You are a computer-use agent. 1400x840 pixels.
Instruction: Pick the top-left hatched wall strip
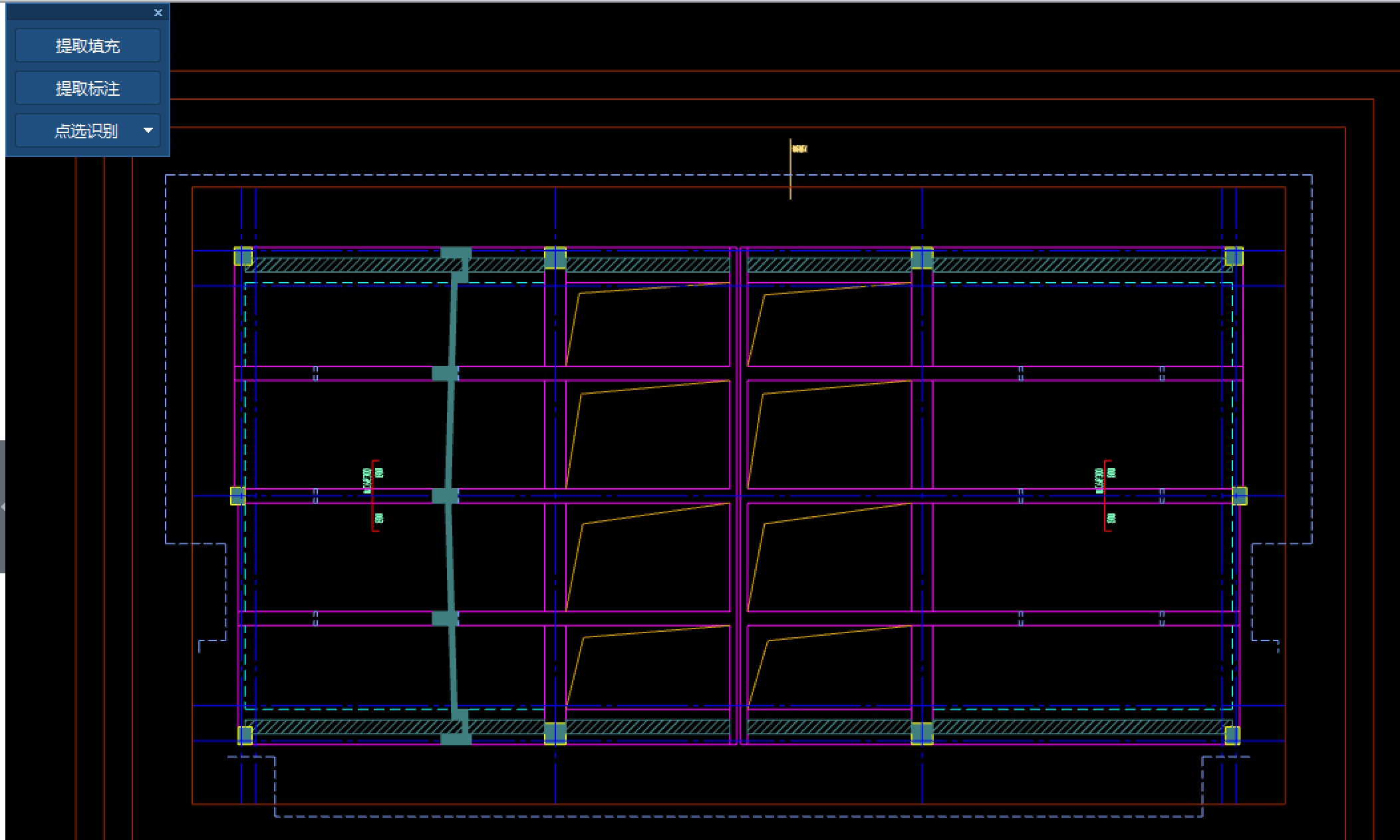click(x=346, y=265)
